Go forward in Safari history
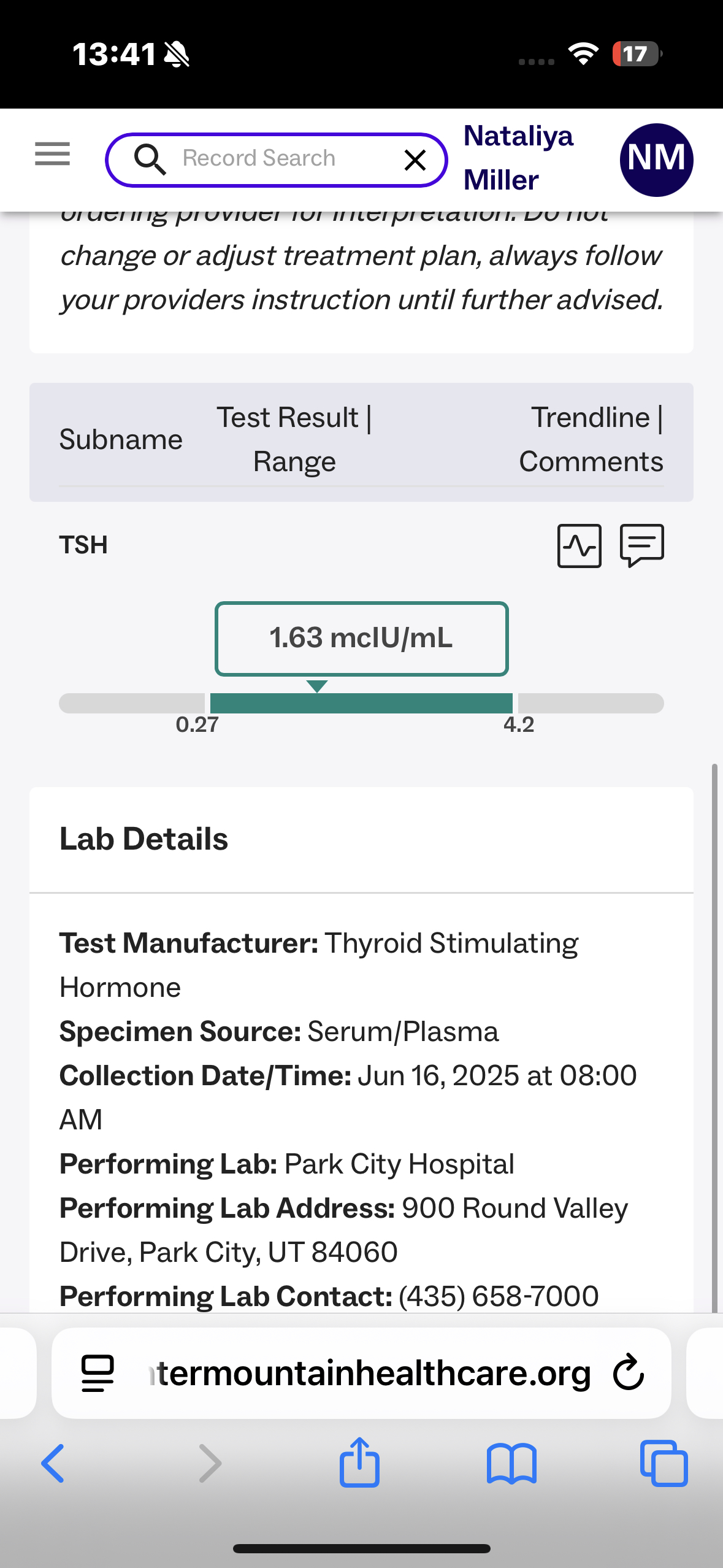 click(x=210, y=1464)
